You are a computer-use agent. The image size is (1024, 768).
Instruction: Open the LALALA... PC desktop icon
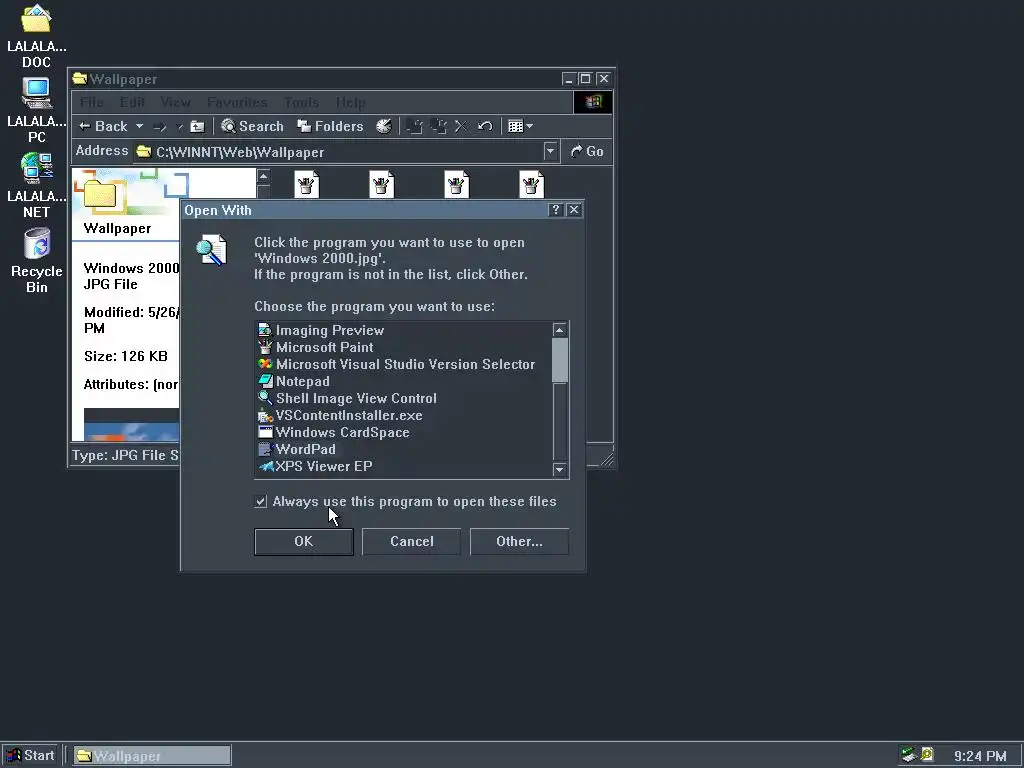click(x=37, y=110)
